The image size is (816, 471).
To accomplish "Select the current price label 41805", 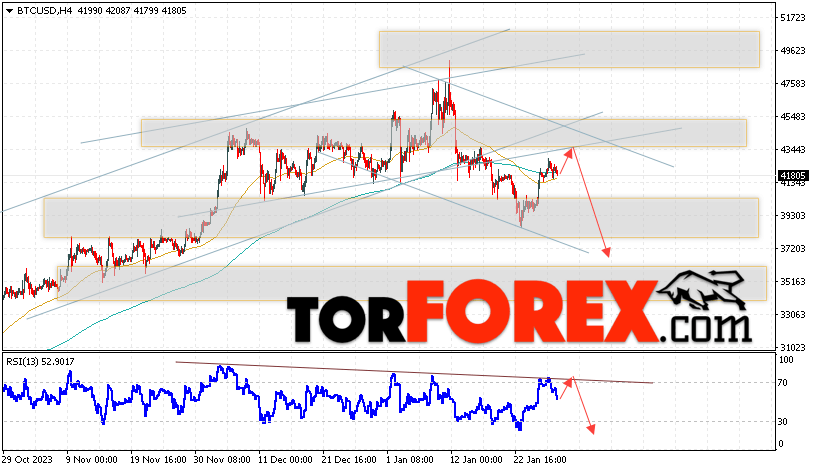I will coord(793,176).
